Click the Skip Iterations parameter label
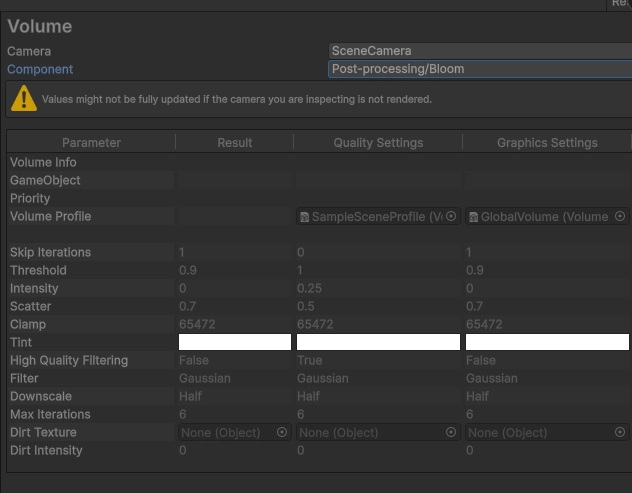Image resolution: width=632 pixels, height=493 pixels. point(50,252)
